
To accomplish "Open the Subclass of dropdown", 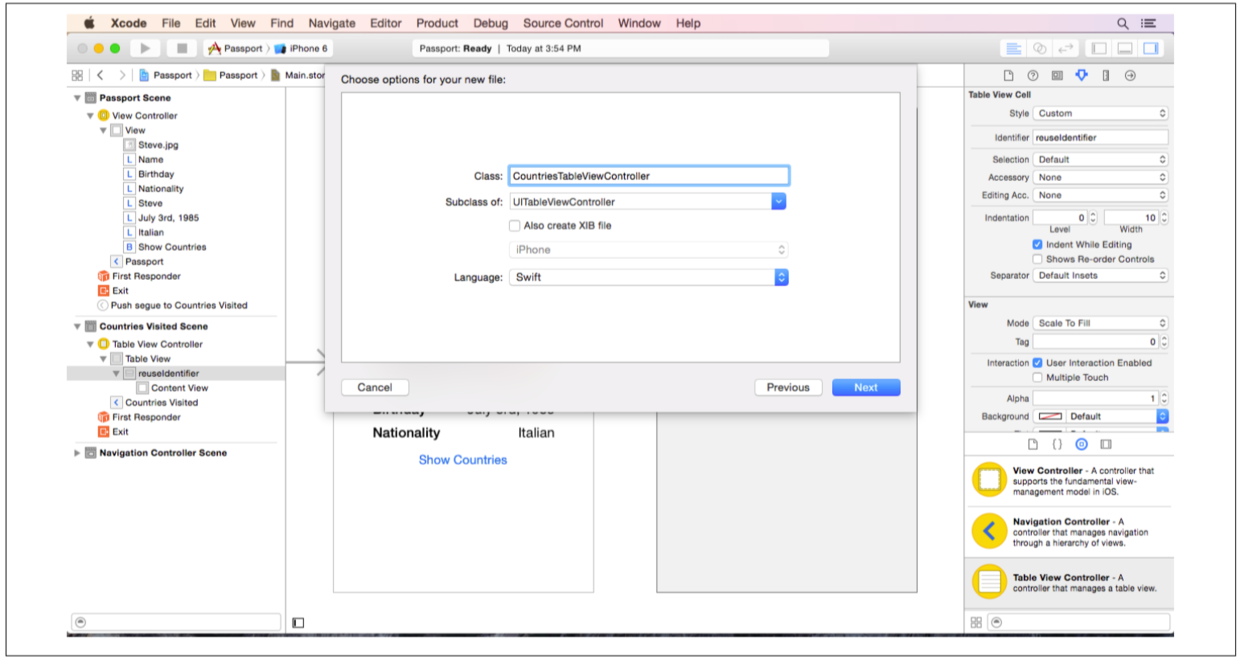I will tap(779, 202).
